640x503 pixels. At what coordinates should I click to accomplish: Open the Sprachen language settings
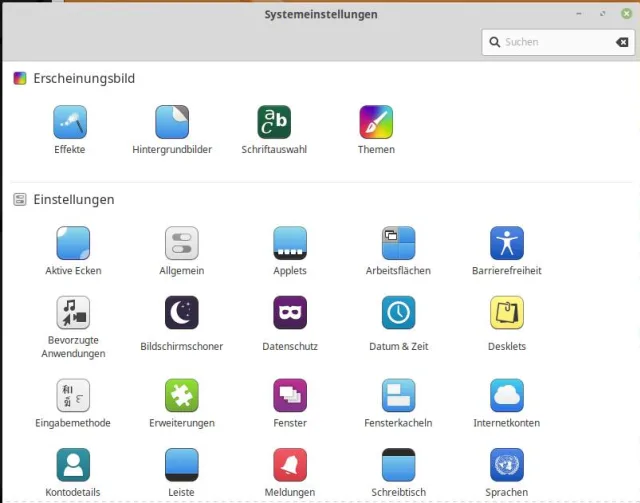tap(507, 465)
